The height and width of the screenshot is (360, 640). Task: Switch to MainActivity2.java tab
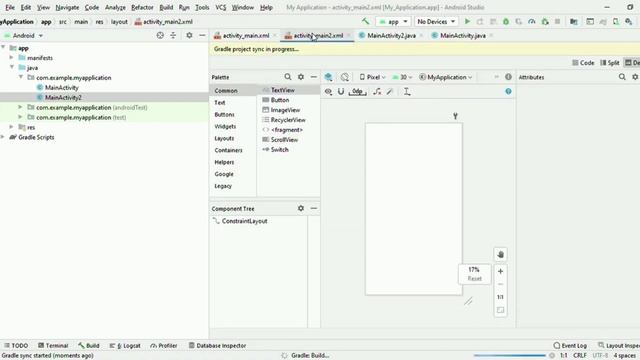coord(391,36)
